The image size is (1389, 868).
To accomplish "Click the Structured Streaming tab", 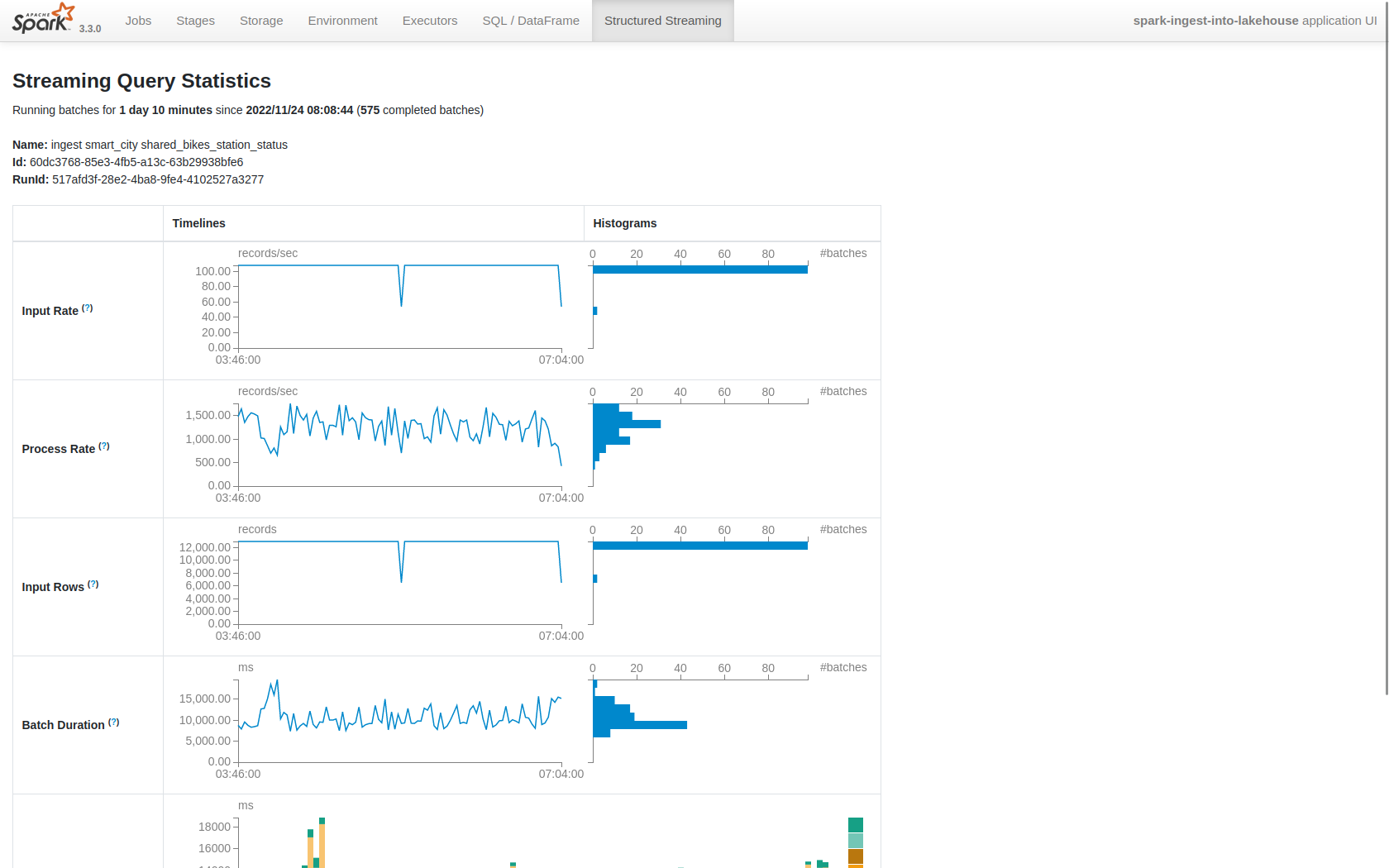I will (662, 21).
